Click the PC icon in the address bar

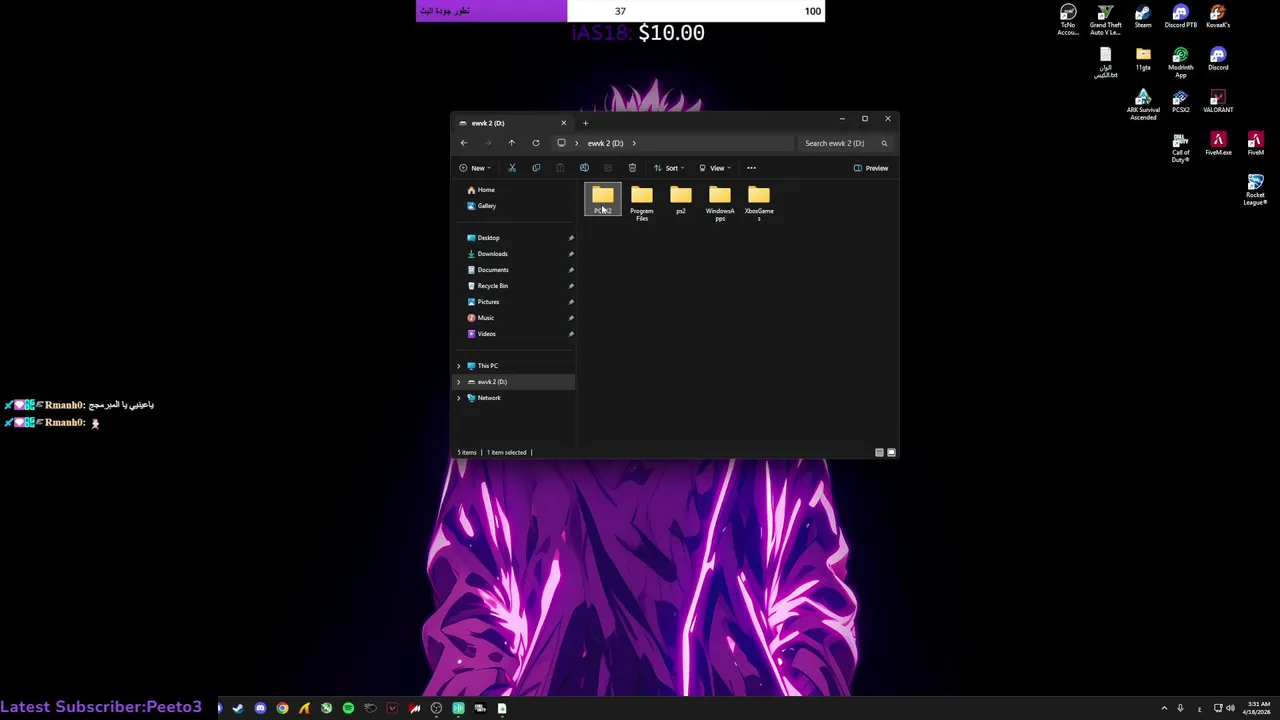coord(561,143)
